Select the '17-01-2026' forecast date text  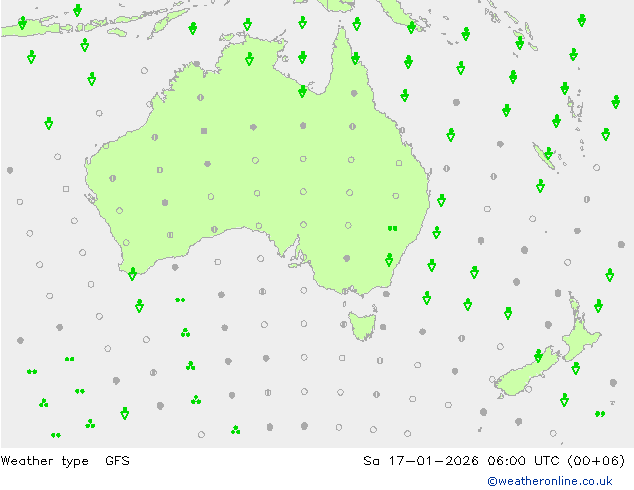433,460
